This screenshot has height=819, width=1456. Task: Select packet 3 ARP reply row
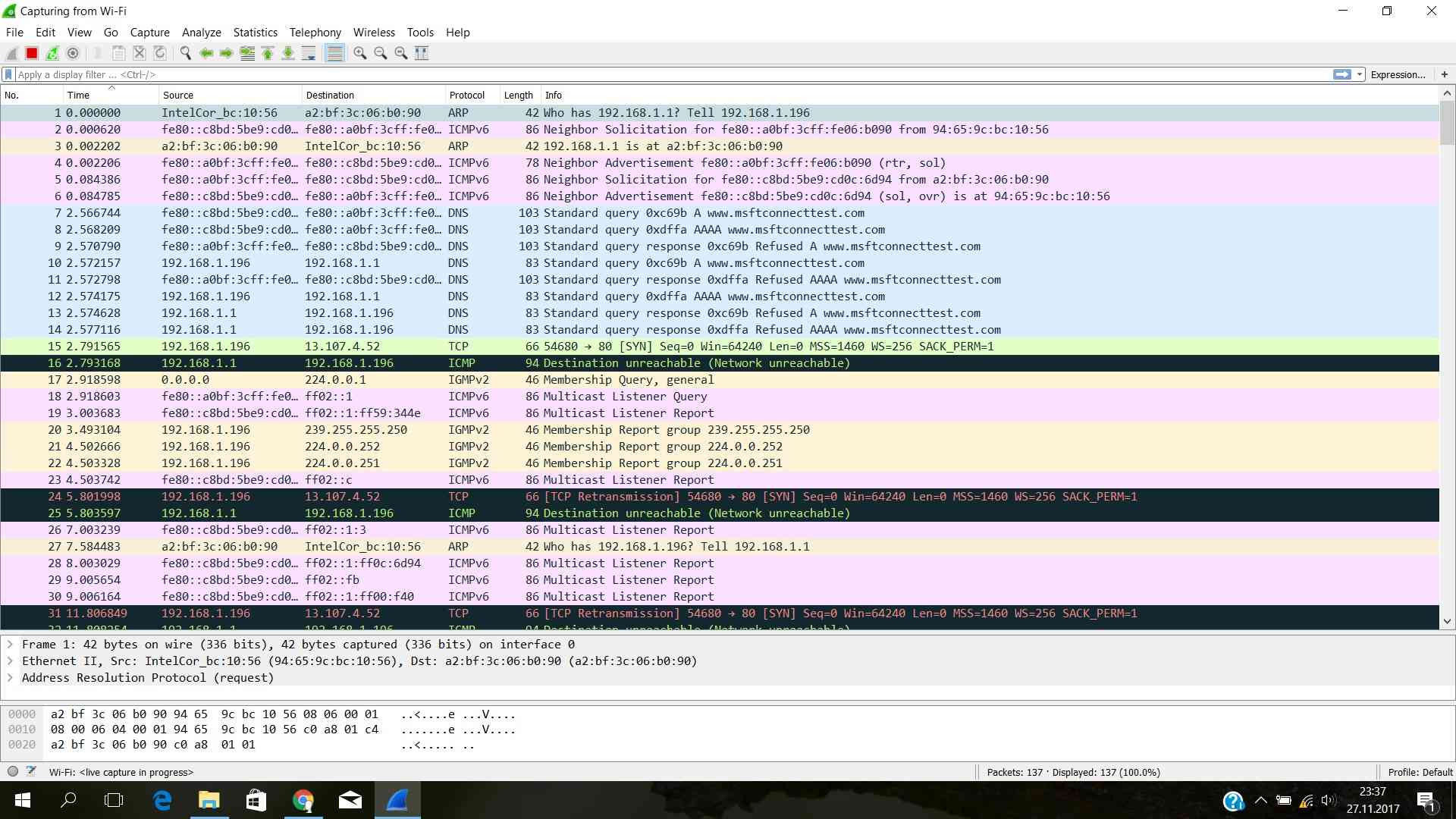pos(719,146)
